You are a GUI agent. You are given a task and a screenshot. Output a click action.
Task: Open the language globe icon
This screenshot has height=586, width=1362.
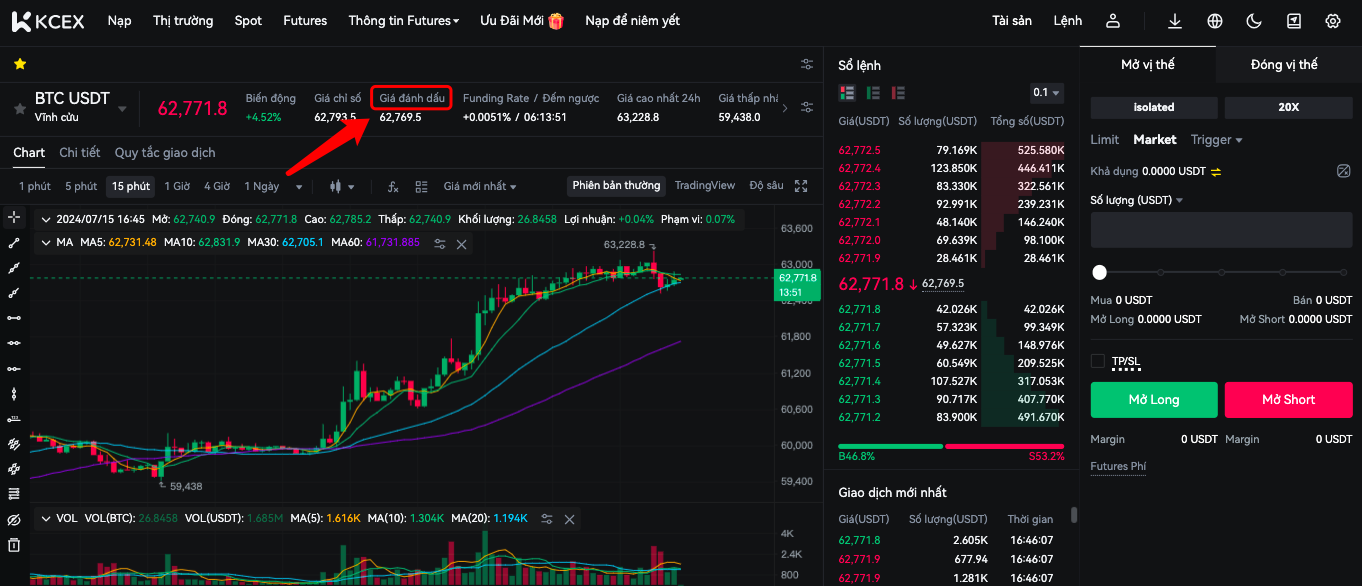point(1215,21)
